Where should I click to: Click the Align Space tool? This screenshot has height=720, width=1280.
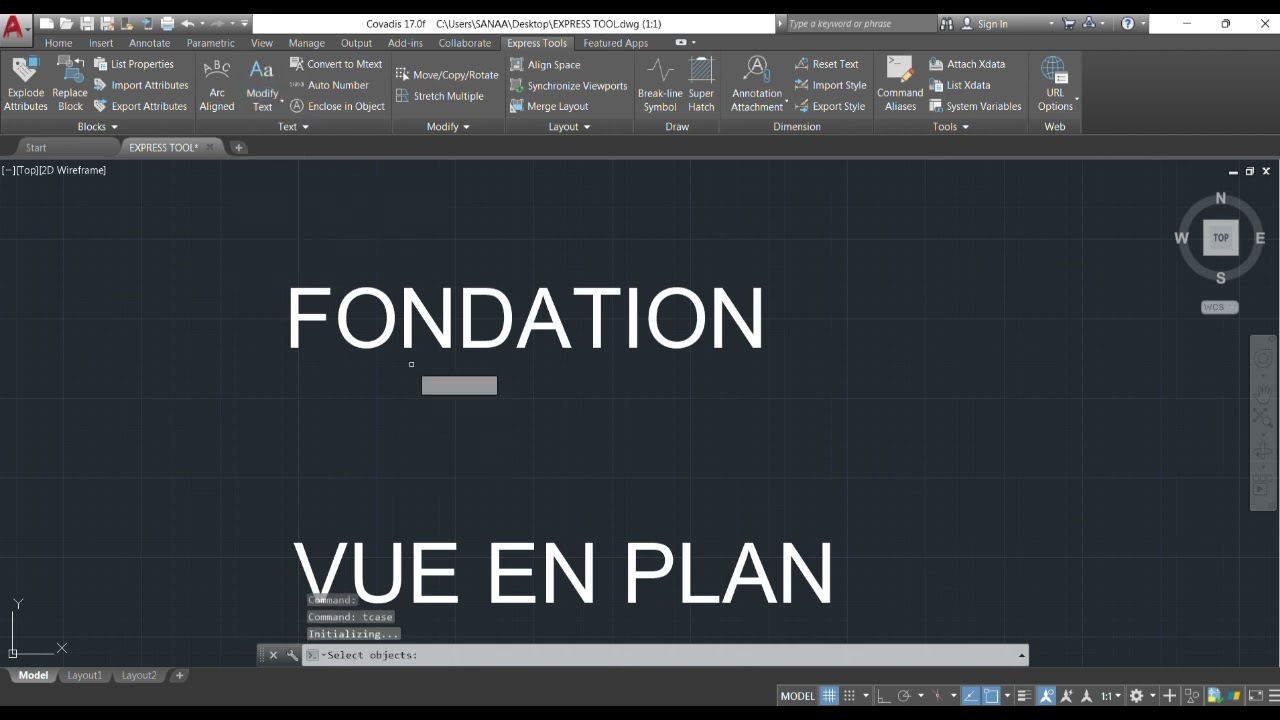(545, 64)
